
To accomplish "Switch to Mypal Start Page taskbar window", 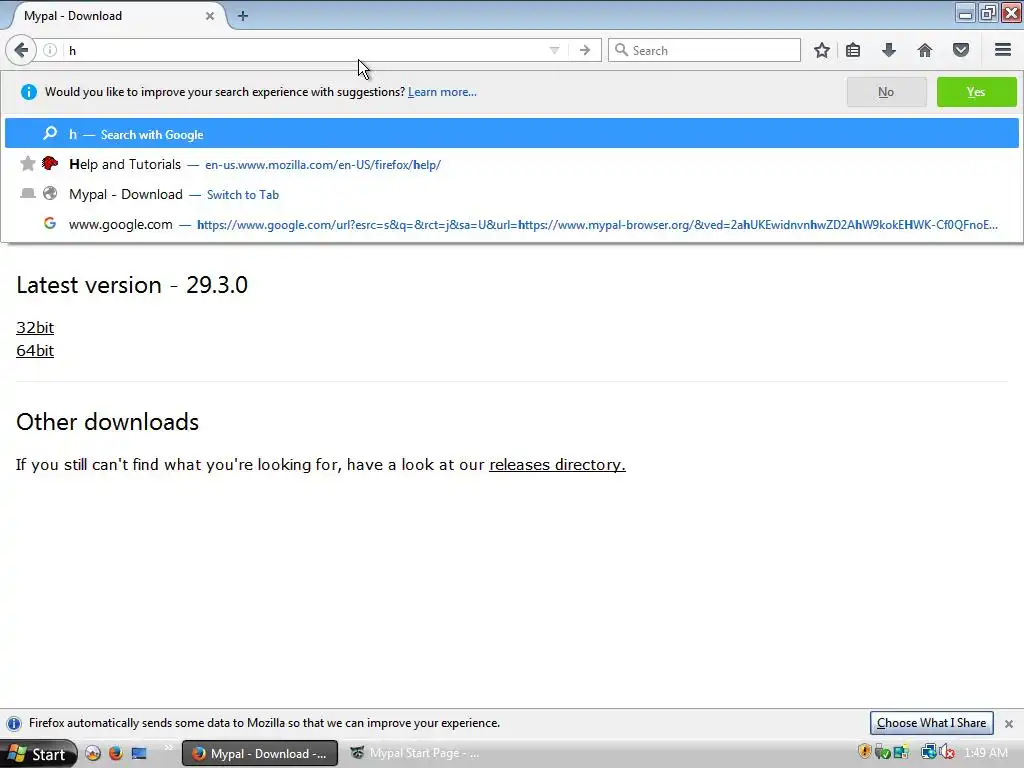I will coord(418,753).
